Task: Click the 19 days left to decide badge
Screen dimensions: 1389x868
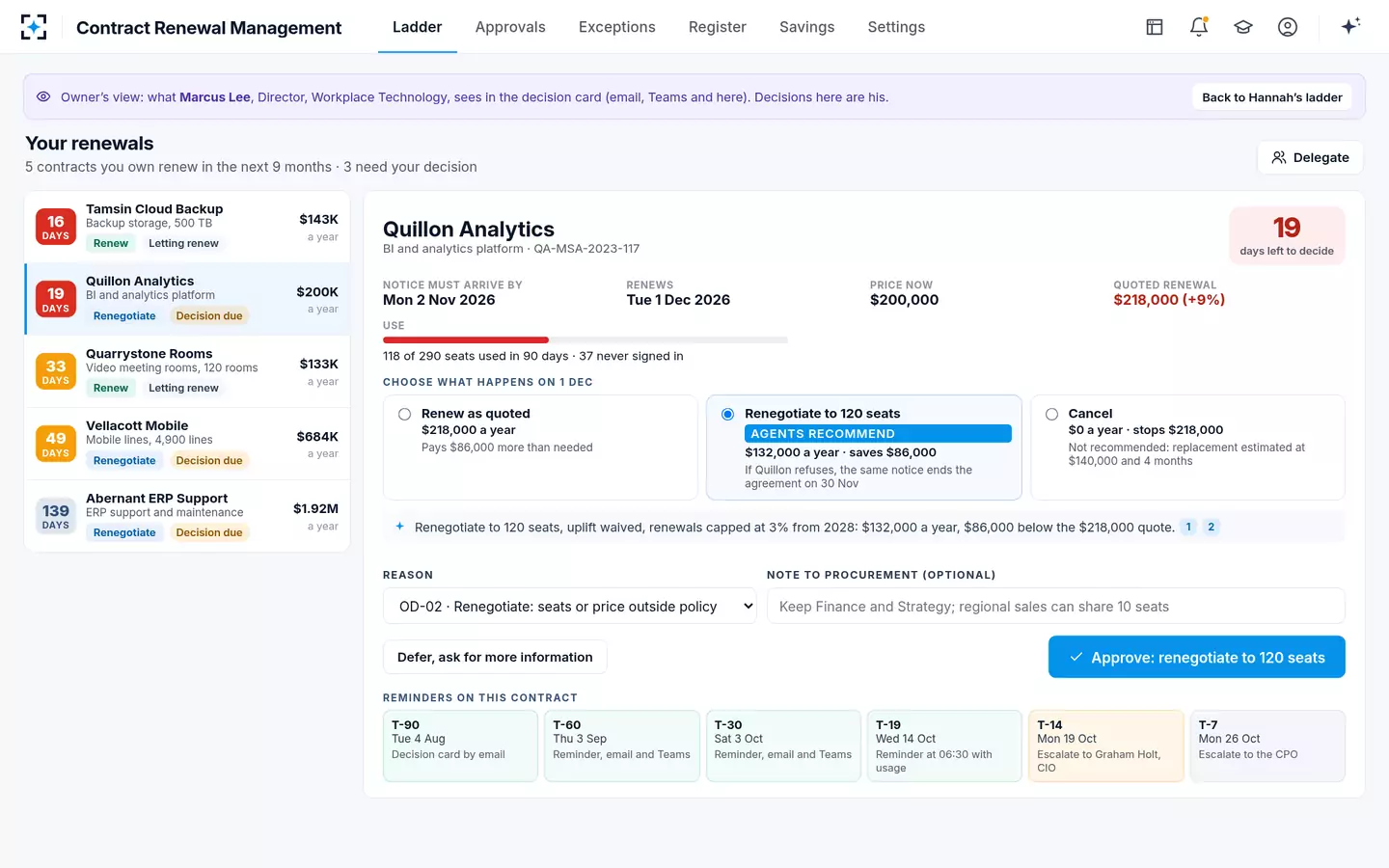Action: (x=1287, y=235)
